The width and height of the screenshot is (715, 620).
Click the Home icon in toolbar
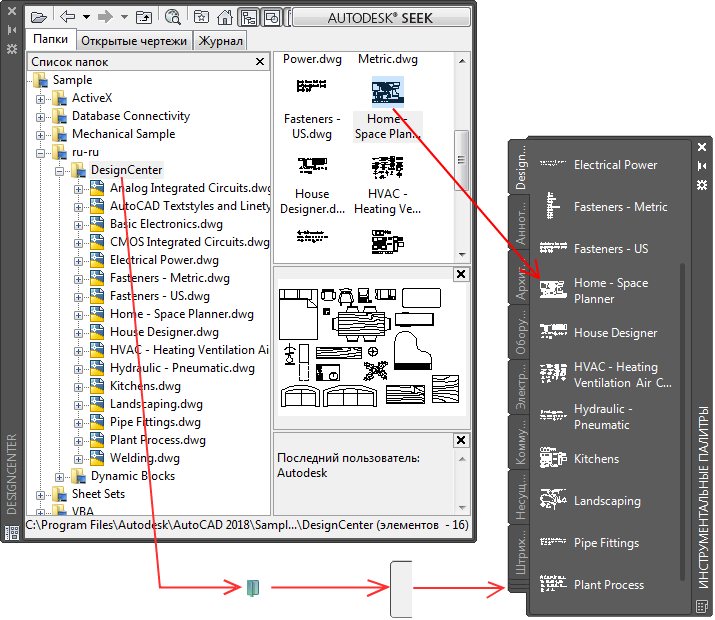click(x=224, y=18)
